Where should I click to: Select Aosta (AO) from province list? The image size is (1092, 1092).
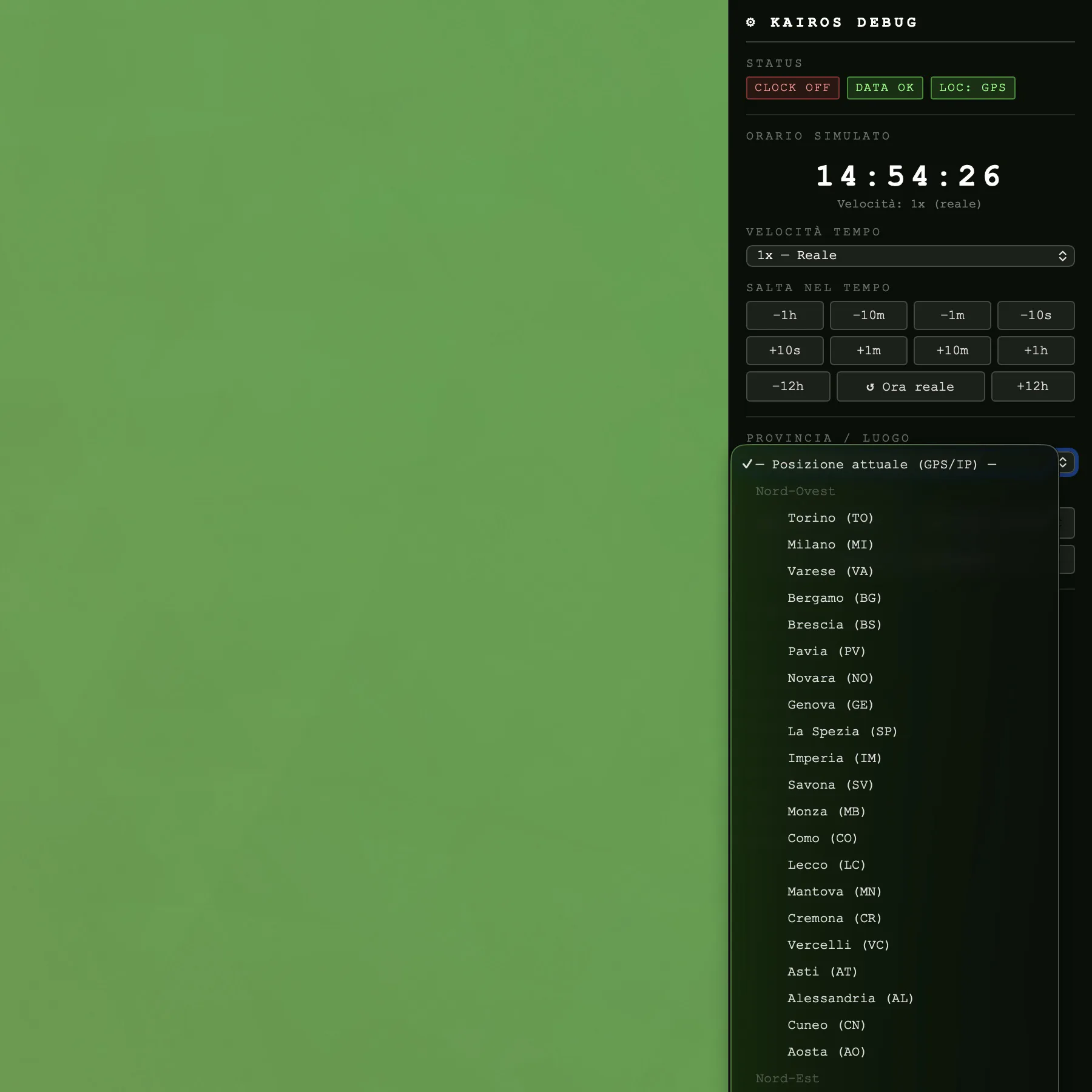(826, 1052)
